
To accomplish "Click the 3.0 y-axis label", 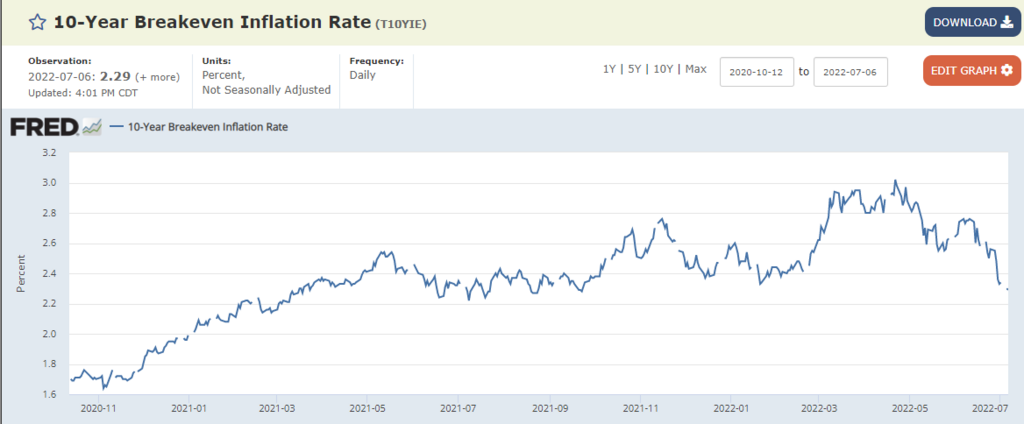I will click(50, 183).
